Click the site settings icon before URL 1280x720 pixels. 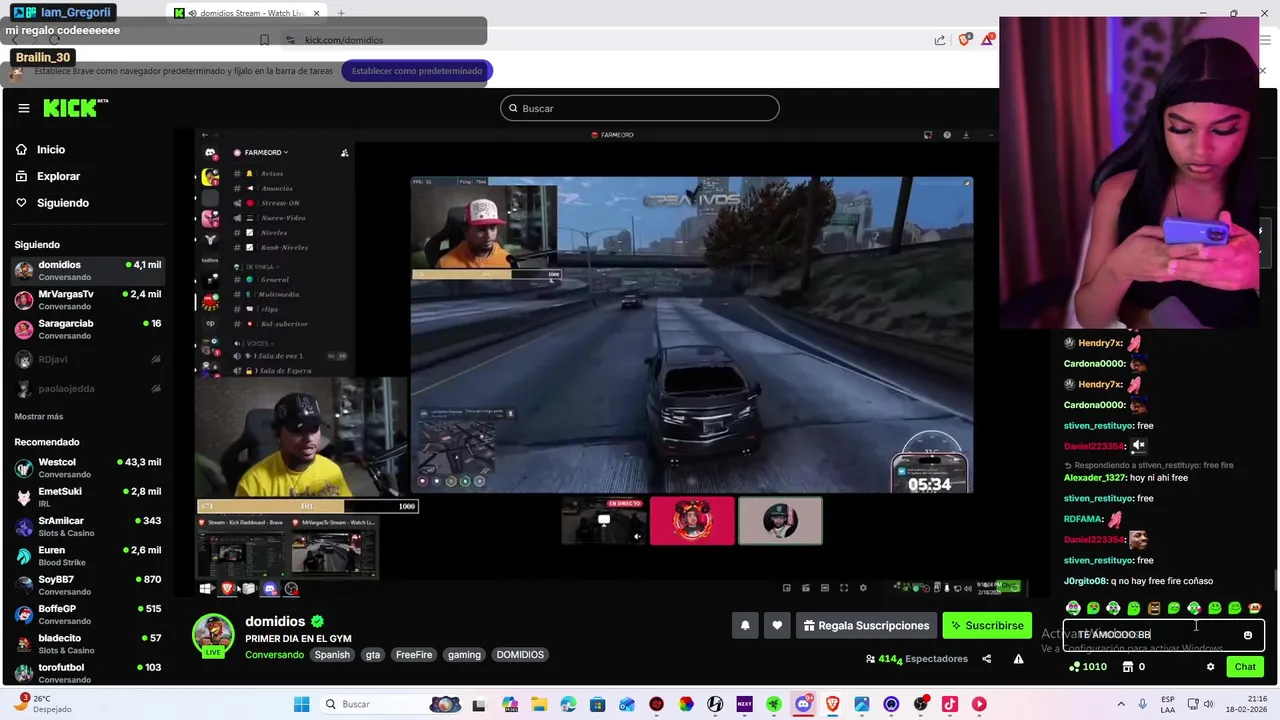290,40
